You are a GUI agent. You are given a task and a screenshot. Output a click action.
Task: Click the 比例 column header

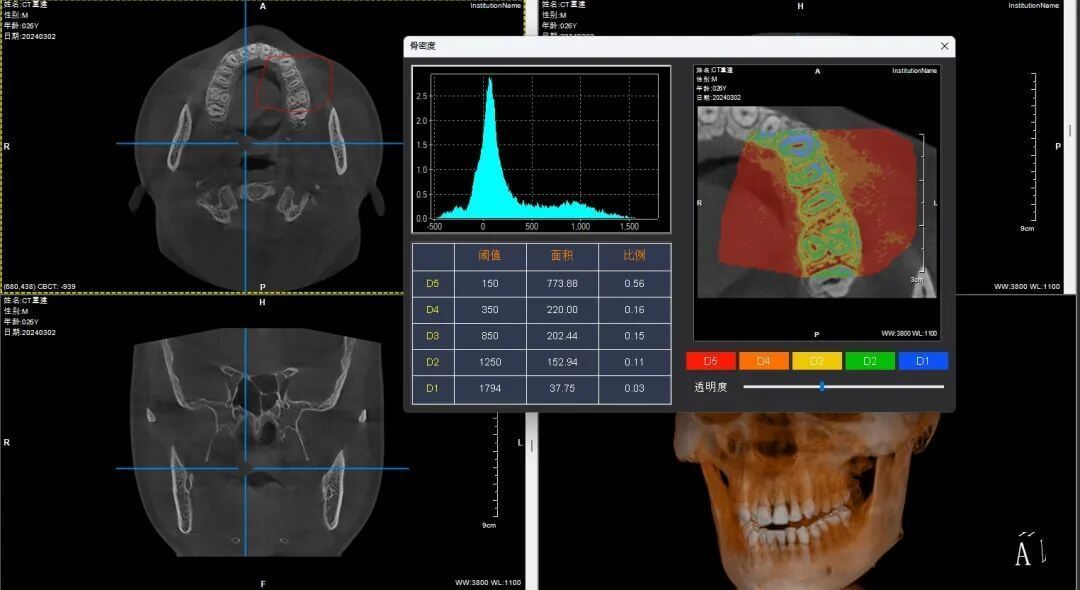(x=634, y=255)
